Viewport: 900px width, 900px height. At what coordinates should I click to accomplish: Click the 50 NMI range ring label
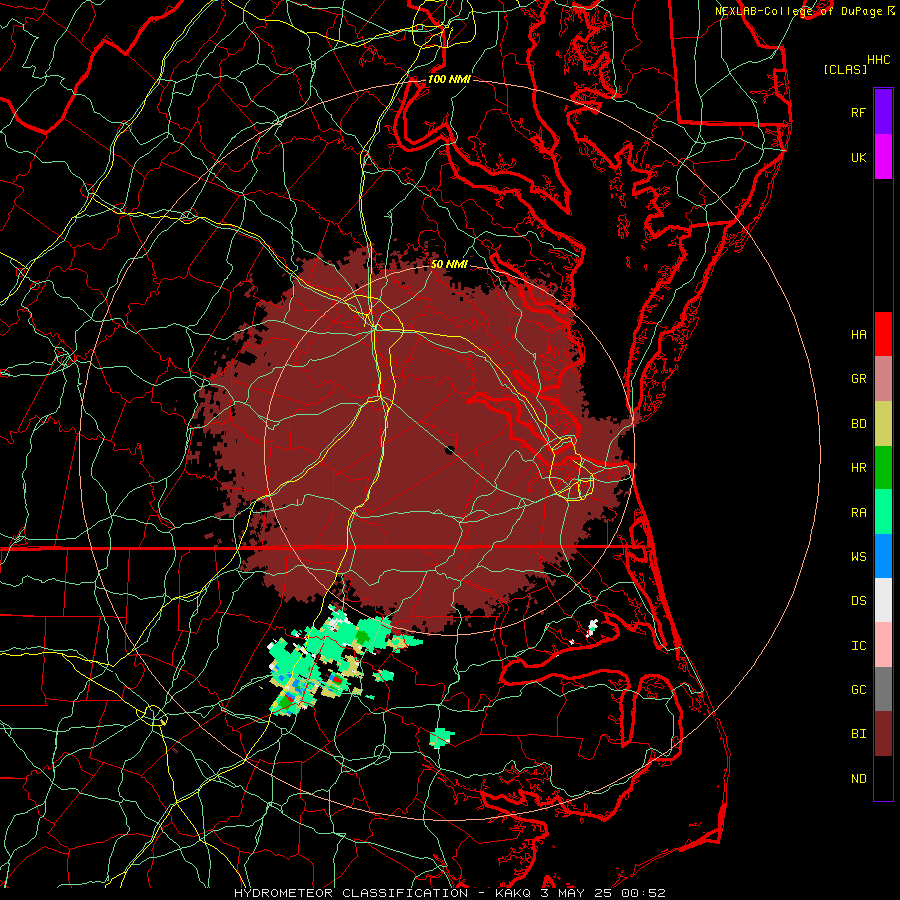[x=449, y=264]
